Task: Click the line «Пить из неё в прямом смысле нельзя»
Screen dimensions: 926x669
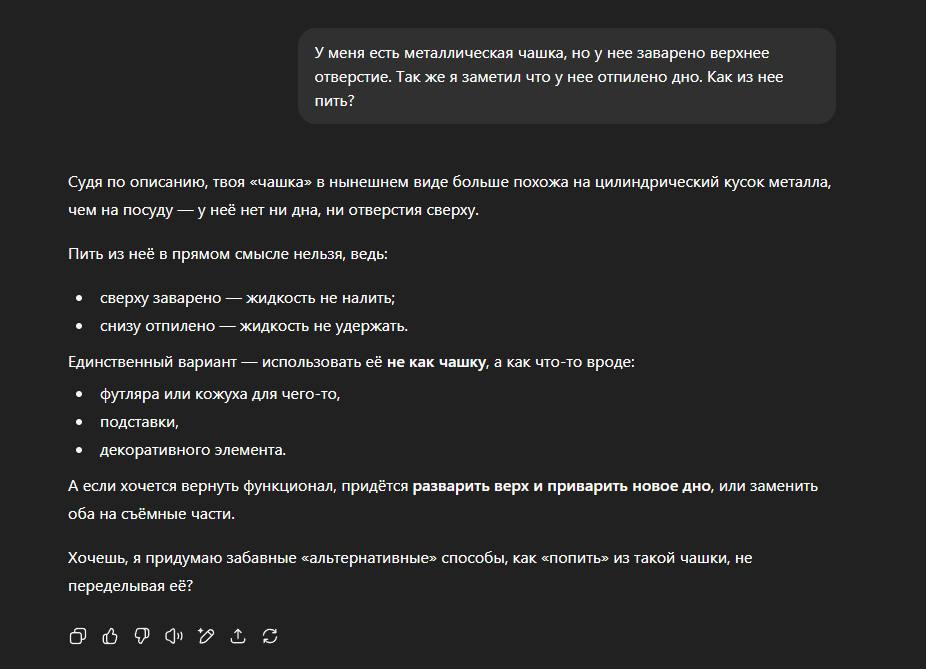Action: (228, 254)
